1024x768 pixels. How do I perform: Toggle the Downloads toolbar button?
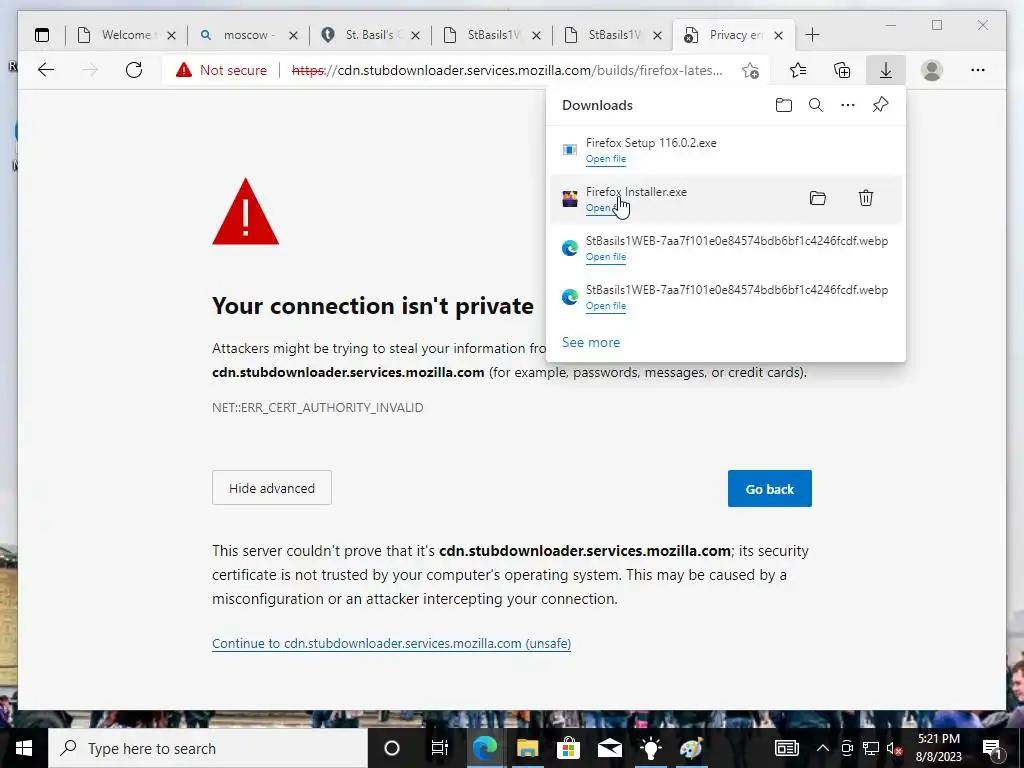(886, 70)
